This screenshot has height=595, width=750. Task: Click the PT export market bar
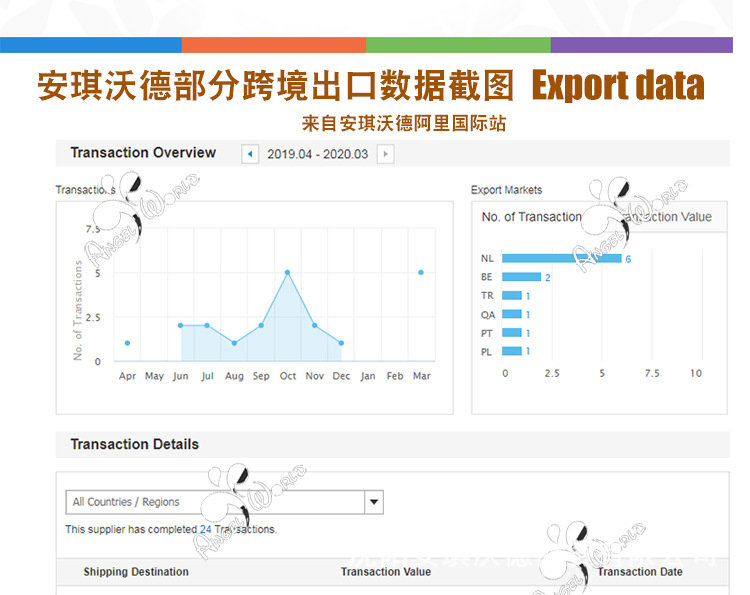tap(512, 332)
